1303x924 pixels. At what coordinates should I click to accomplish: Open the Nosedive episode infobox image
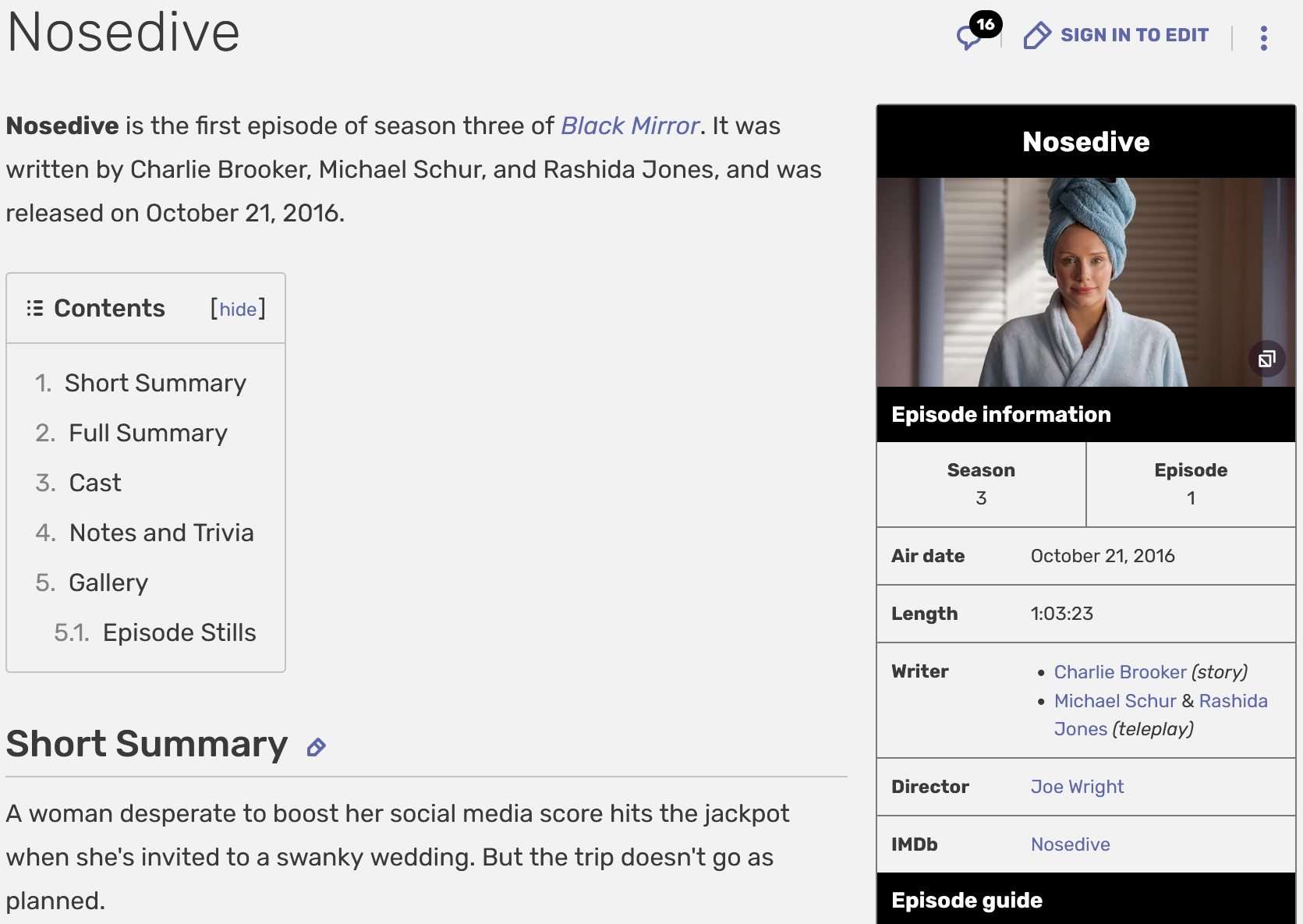(x=1086, y=282)
